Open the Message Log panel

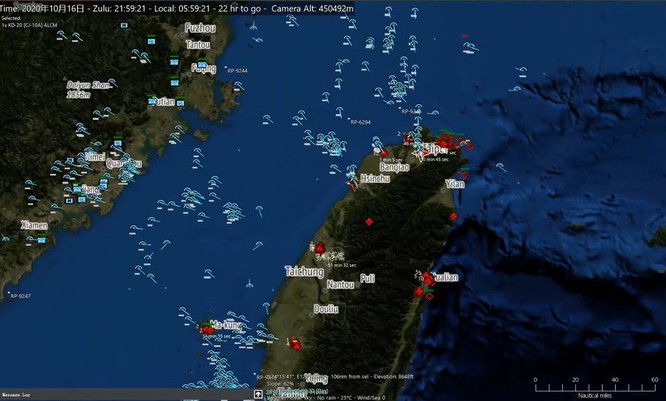16,396
